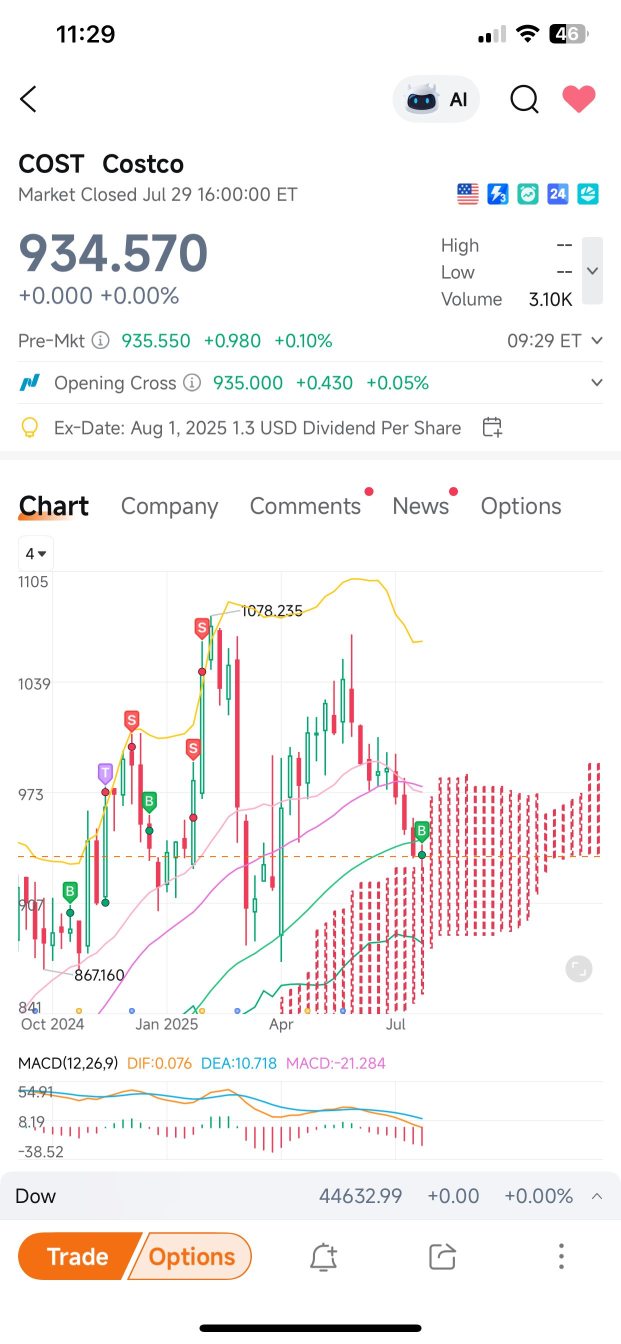This screenshot has height=1344, width=621.
Task: Tap the US flag market icon
Action: point(468,194)
